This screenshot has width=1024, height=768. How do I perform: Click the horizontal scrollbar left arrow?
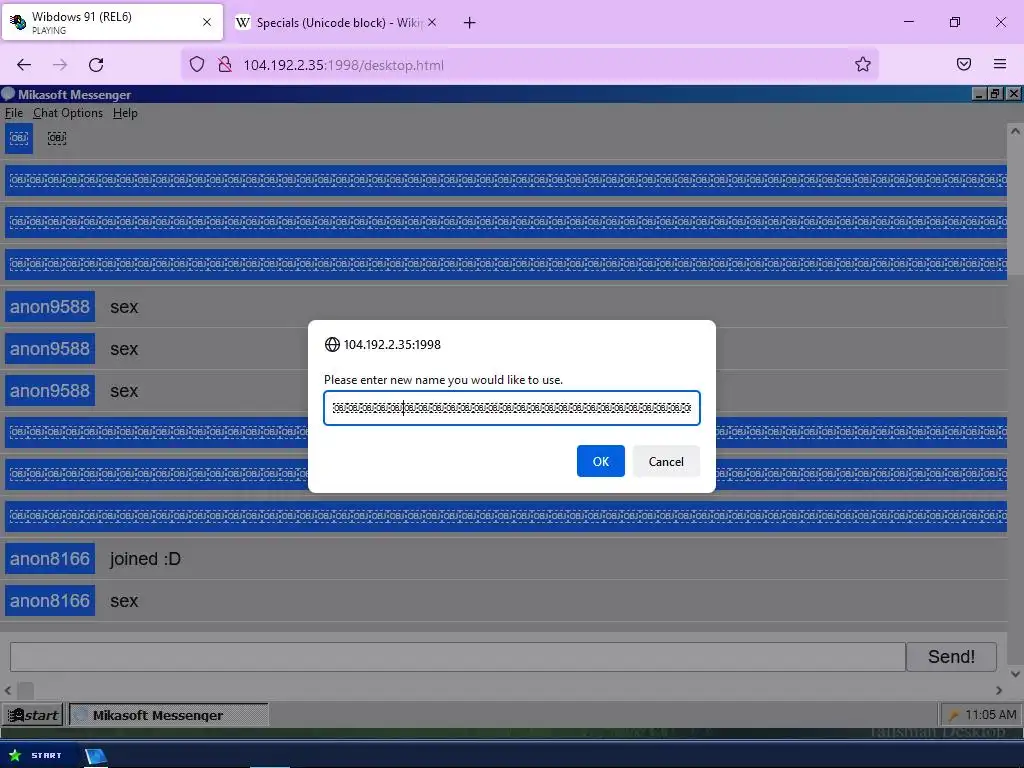coord(8,690)
